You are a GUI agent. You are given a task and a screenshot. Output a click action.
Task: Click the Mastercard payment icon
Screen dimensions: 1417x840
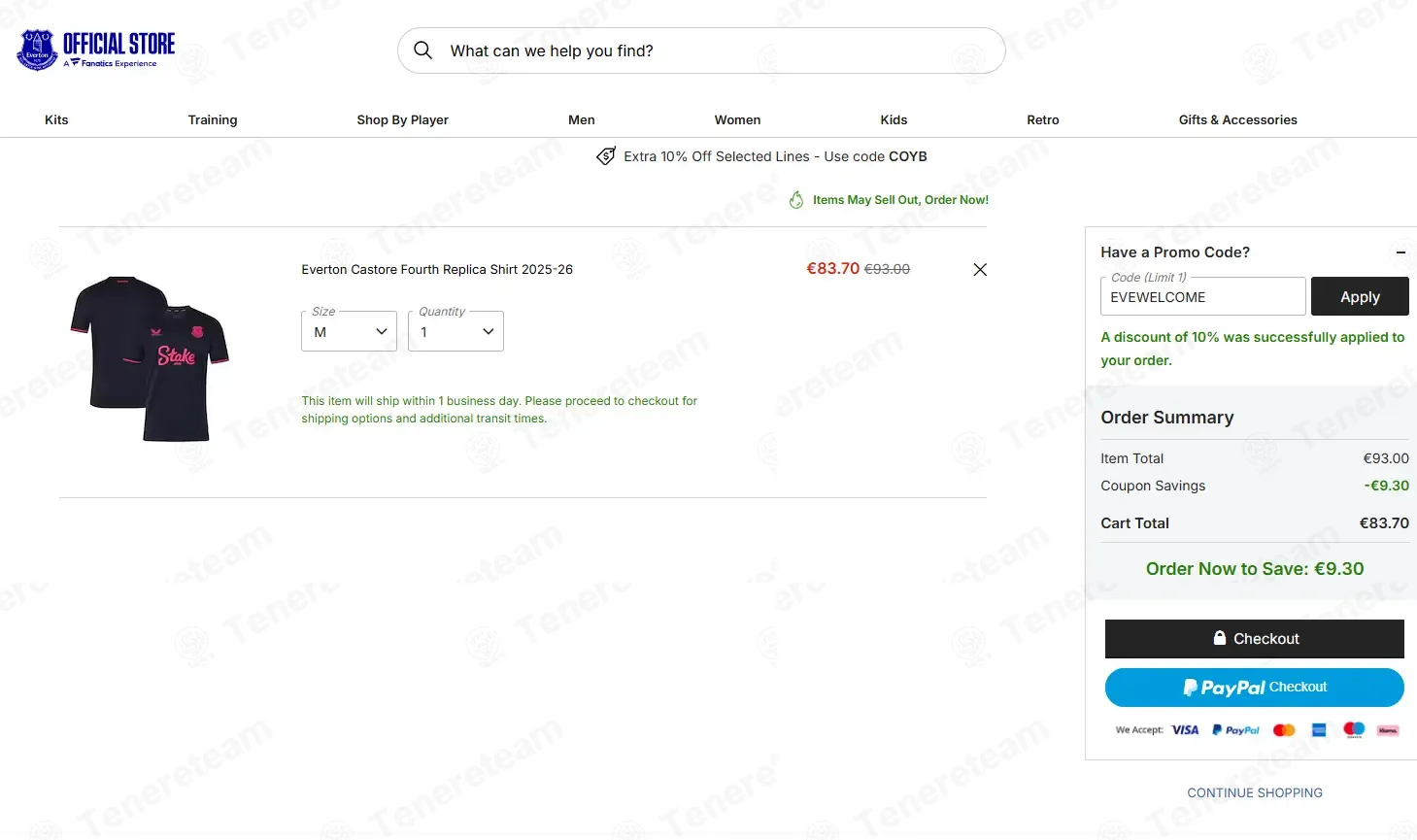coord(1284,730)
